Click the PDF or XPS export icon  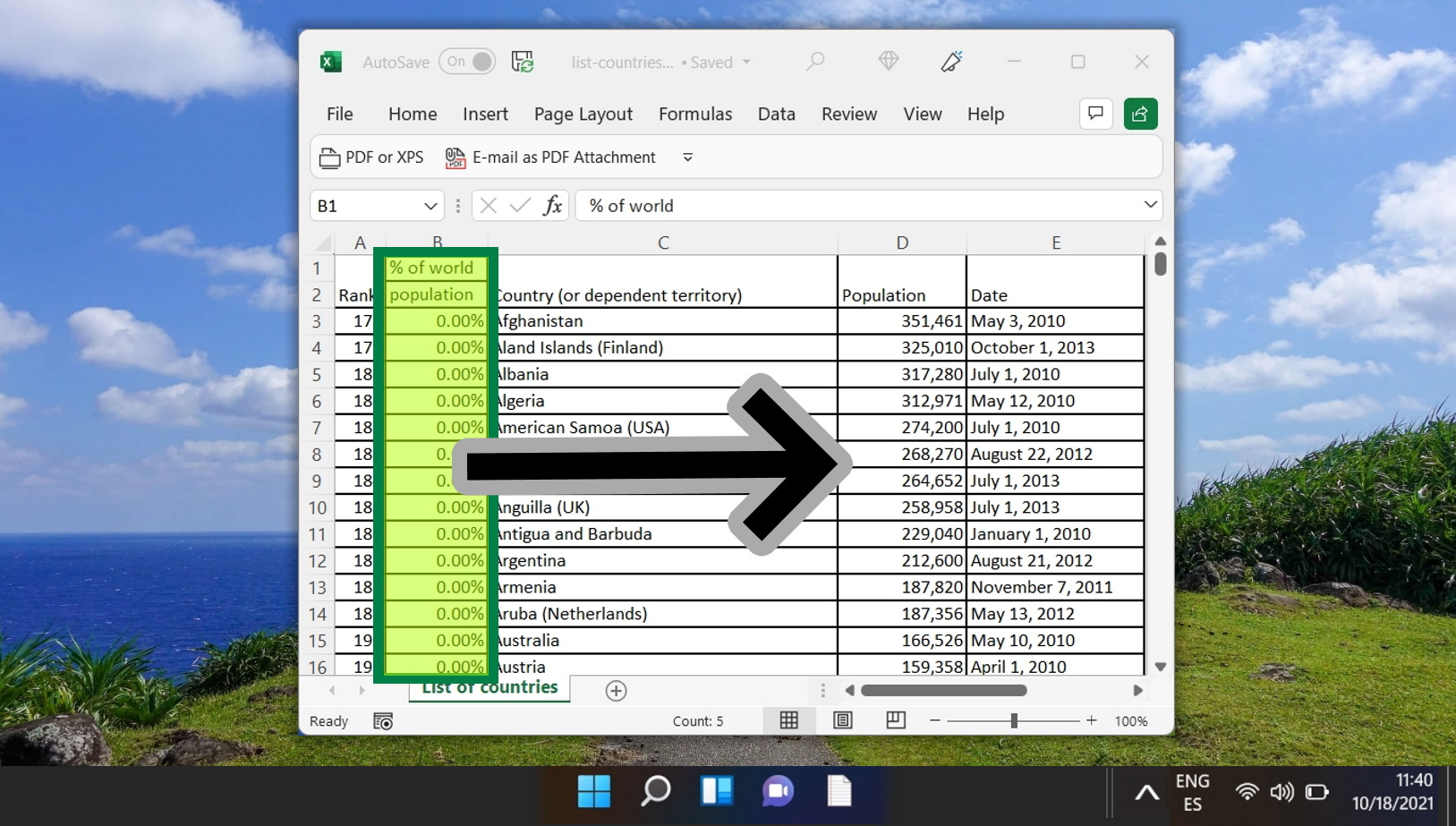click(329, 158)
